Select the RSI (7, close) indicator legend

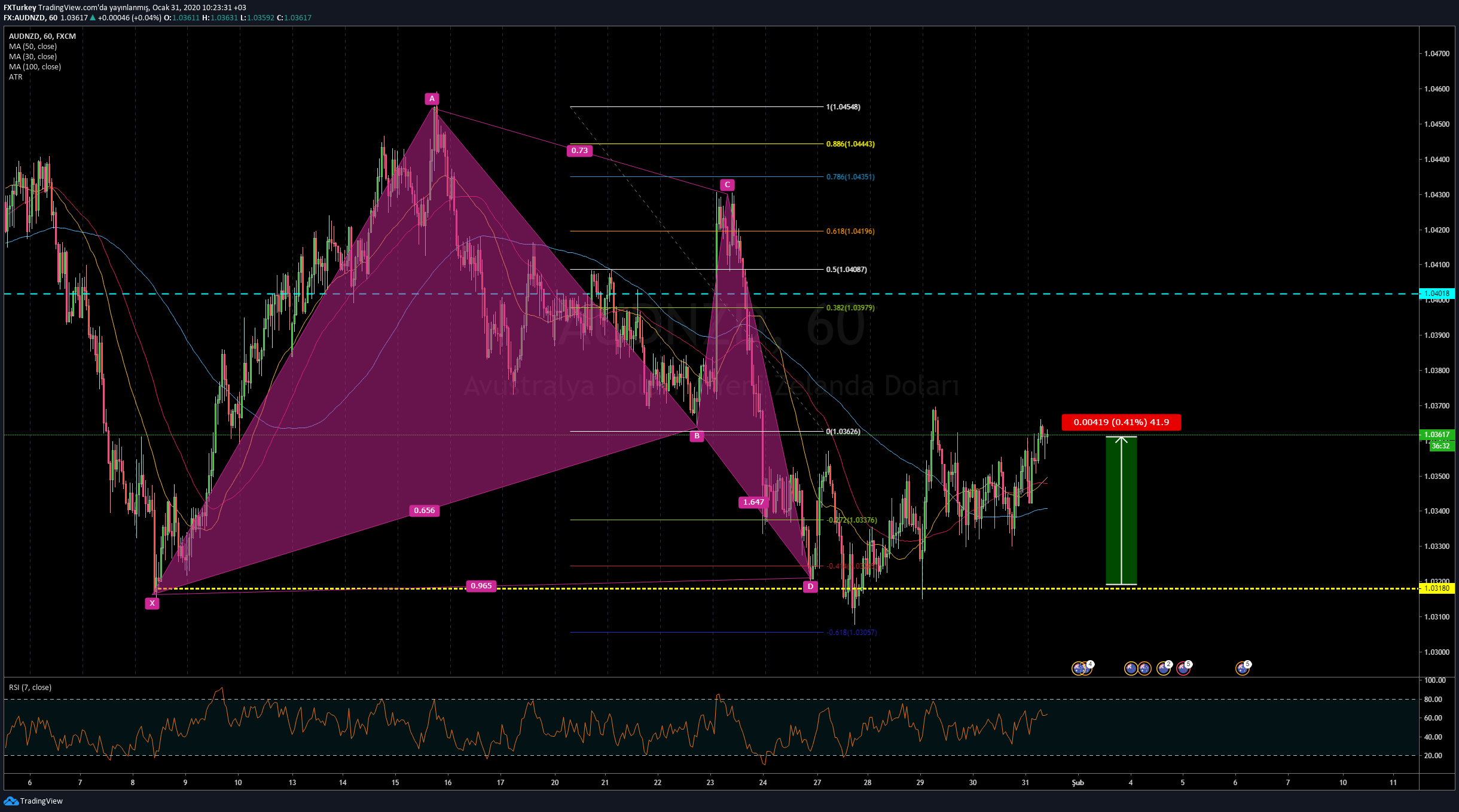click(30, 688)
